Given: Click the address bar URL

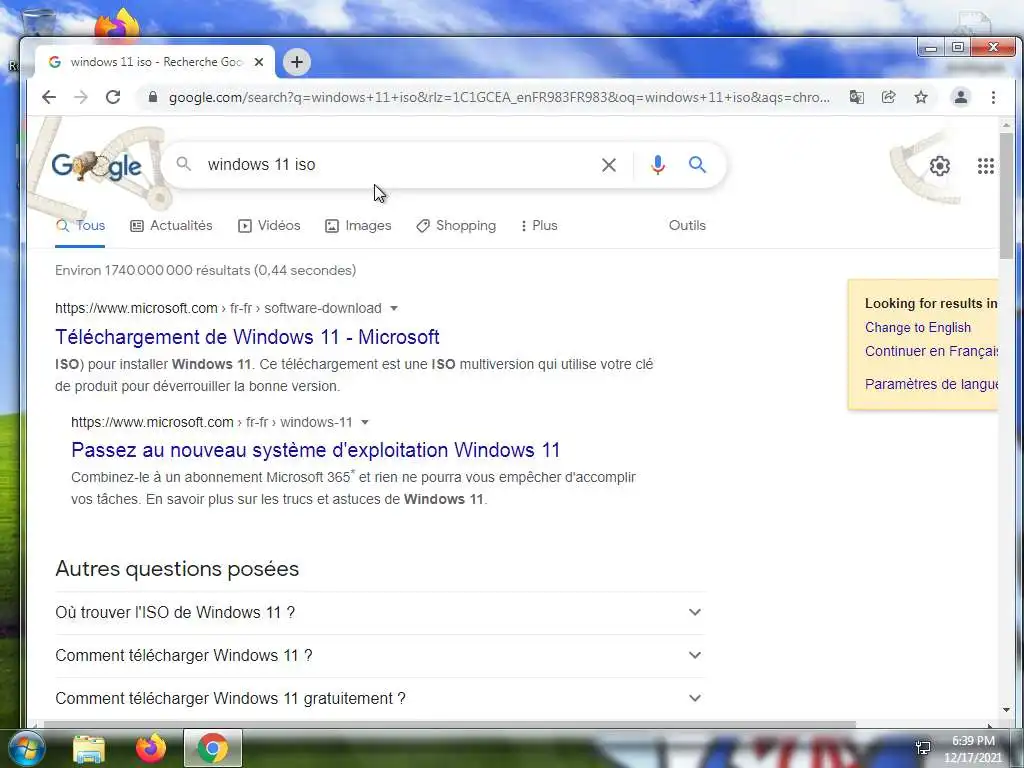Looking at the screenshot, I should 499,97.
